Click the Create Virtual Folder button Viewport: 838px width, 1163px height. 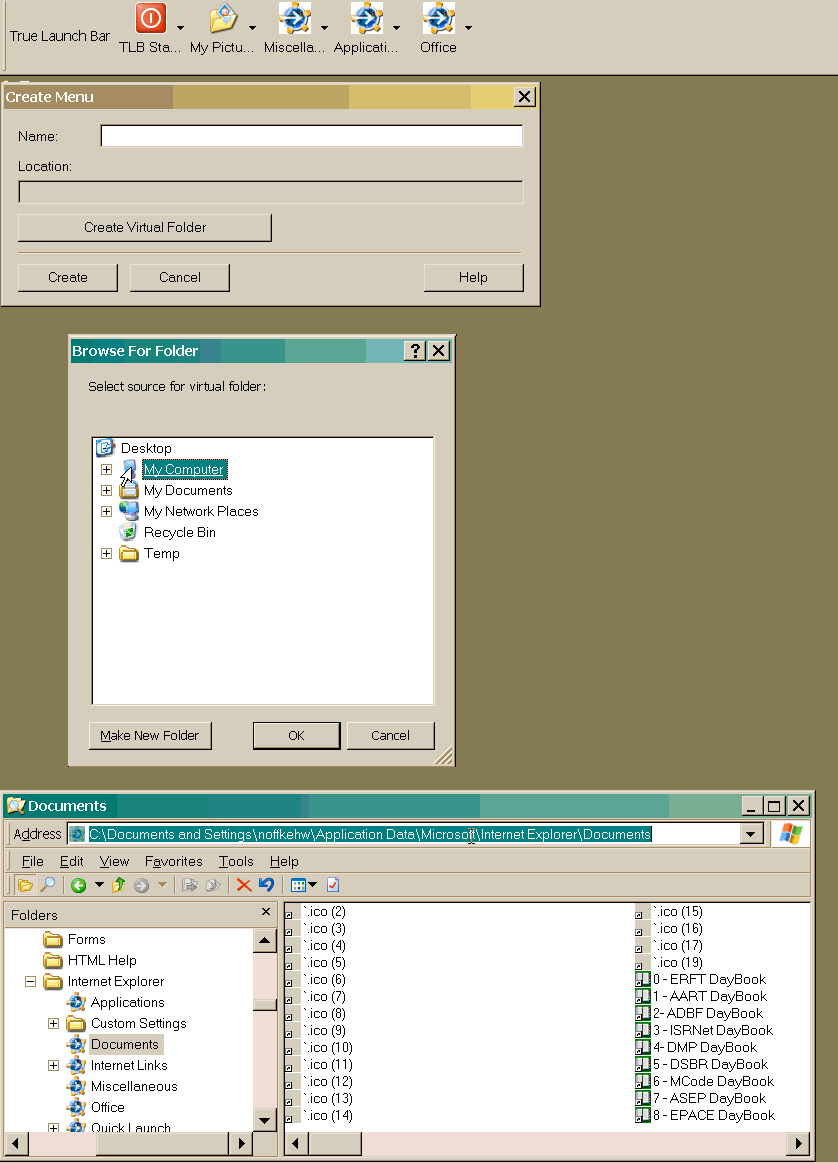[145, 227]
